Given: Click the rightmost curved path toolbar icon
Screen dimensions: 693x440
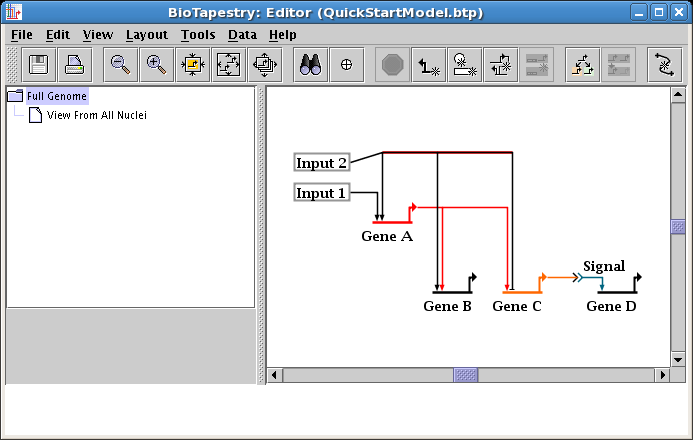Looking at the screenshot, I should 663,64.
